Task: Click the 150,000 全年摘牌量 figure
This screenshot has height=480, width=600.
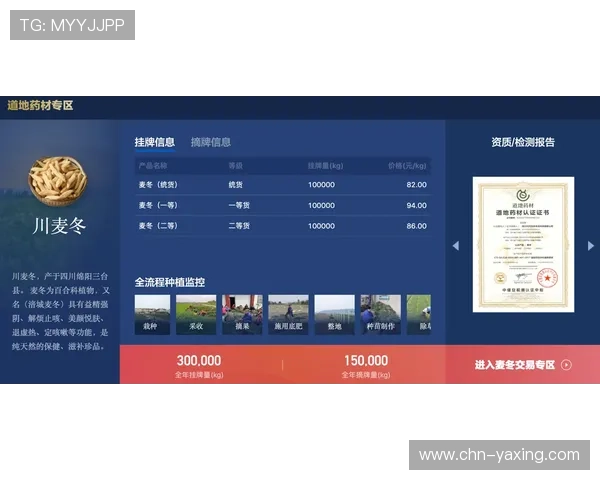Action: tap(366, 361)
